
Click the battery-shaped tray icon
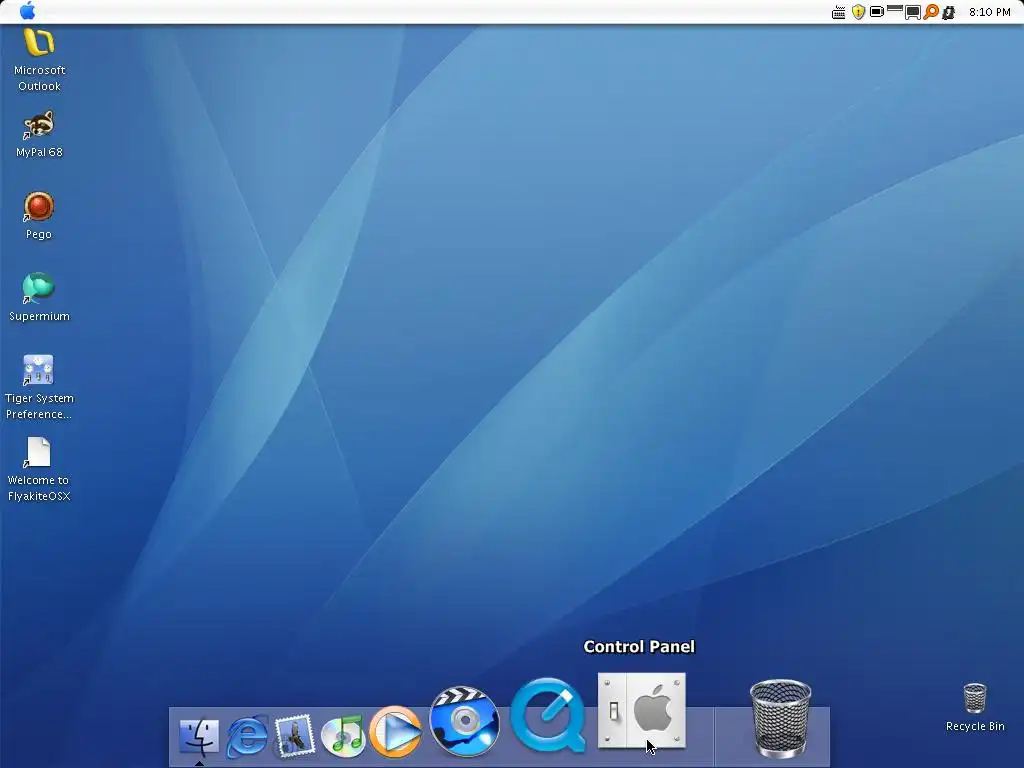(877, 12)
